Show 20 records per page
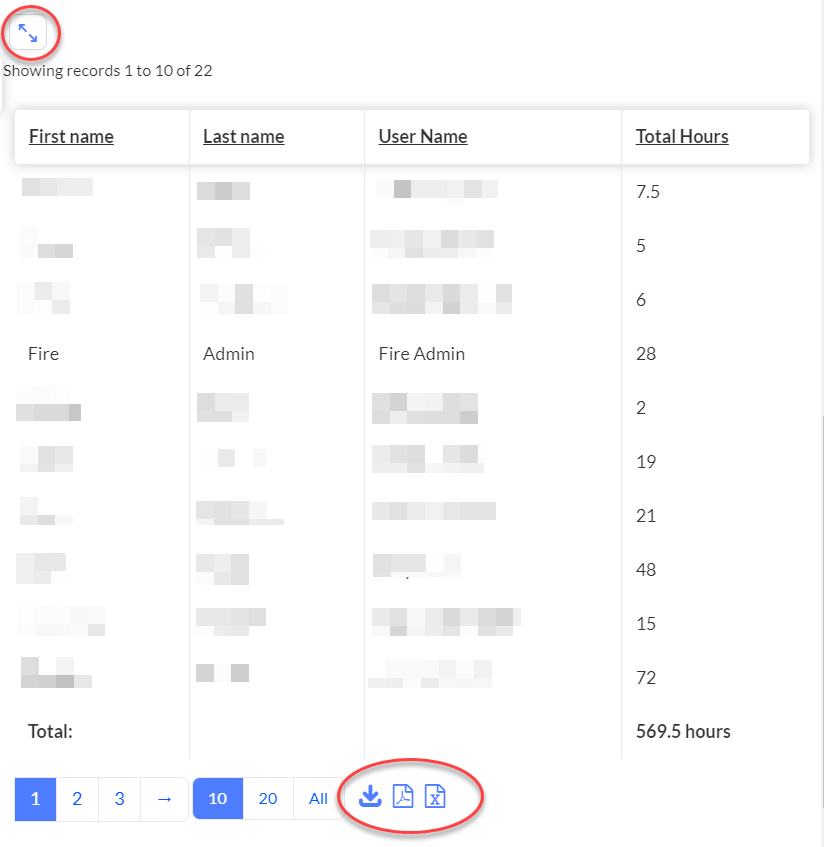This screenshot has height=847, width=824. 268,799
